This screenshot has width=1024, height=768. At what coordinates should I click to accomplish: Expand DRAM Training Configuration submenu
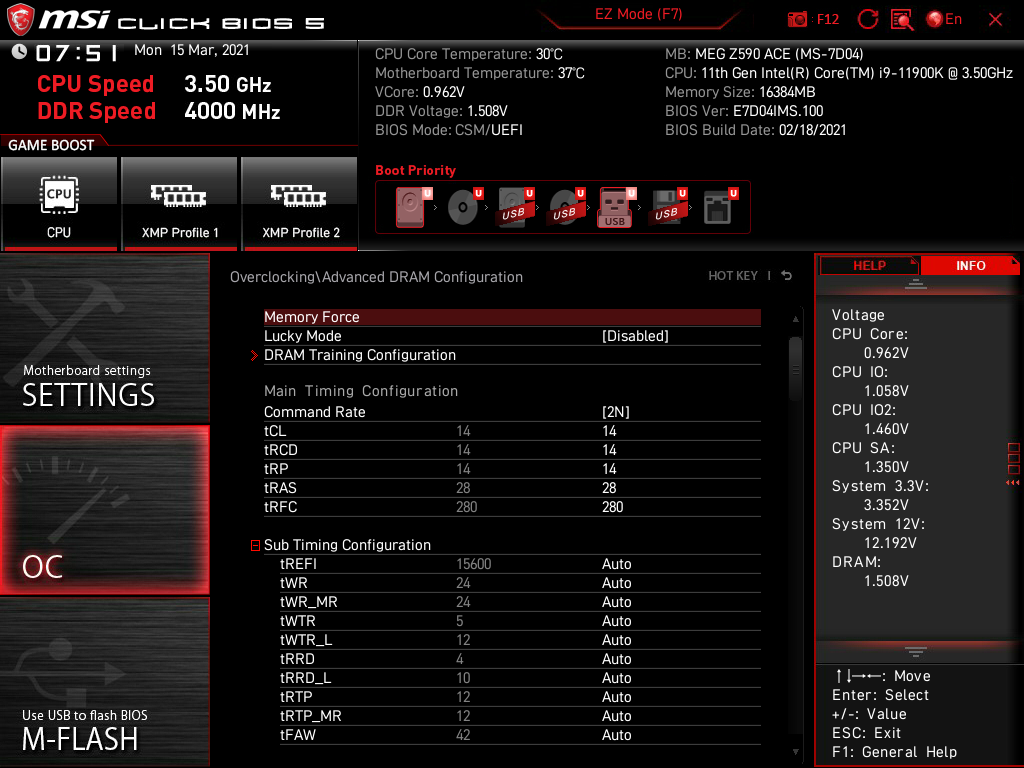tap(359, 355)
